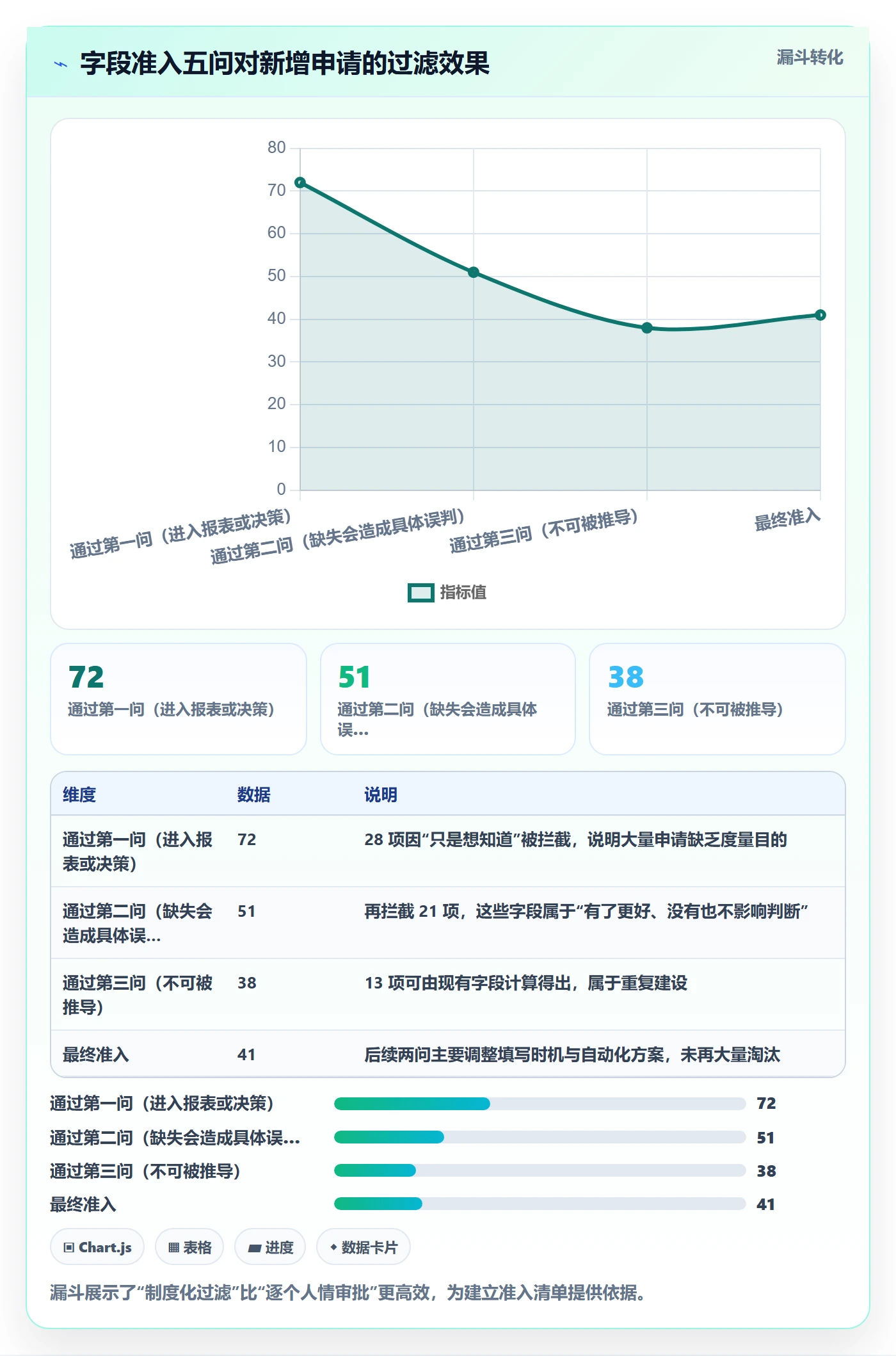The image size is (896, 1356).
Task: Click the progress bar for 通过第三问
Action: (540, 1170)
